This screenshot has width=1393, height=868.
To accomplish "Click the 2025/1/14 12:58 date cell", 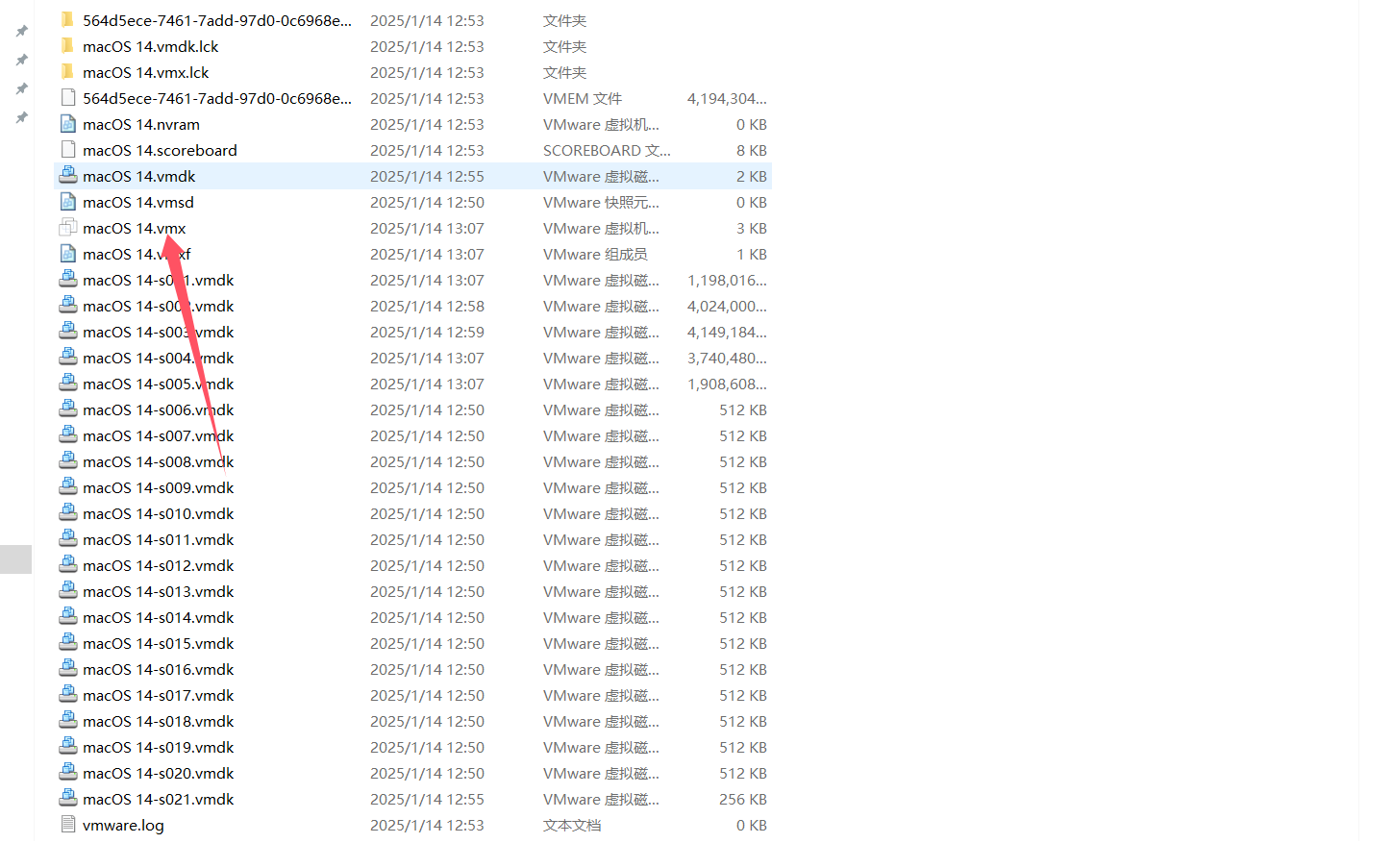I will [x=427, y=306].
